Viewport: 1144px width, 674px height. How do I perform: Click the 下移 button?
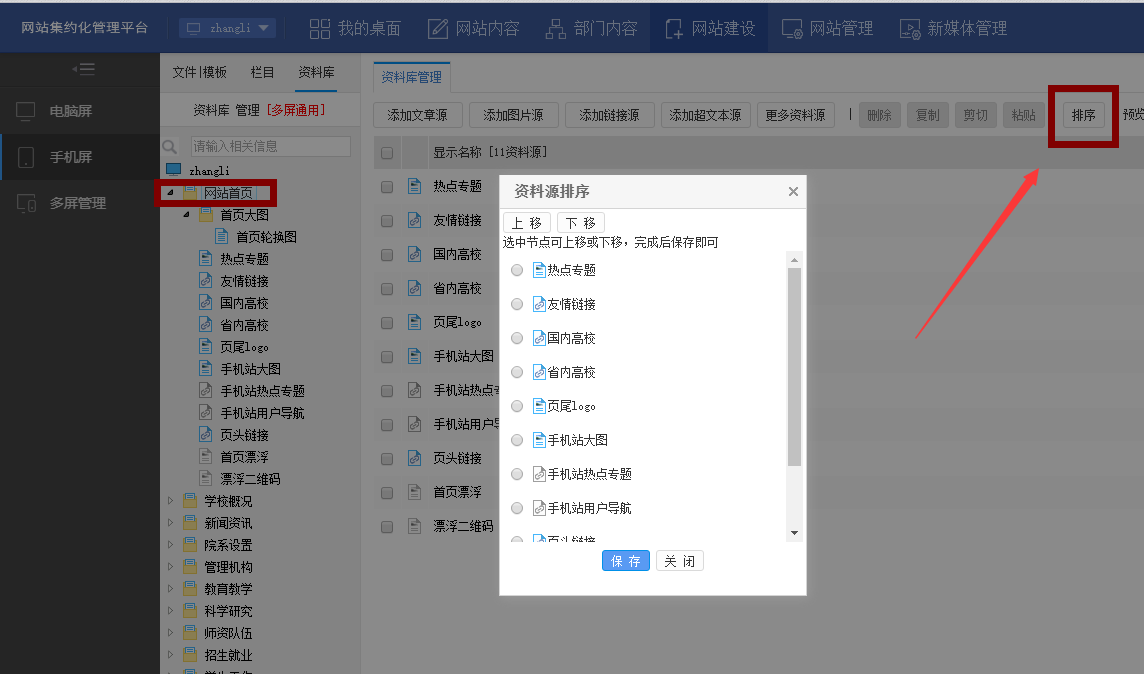tap(581, 223)
